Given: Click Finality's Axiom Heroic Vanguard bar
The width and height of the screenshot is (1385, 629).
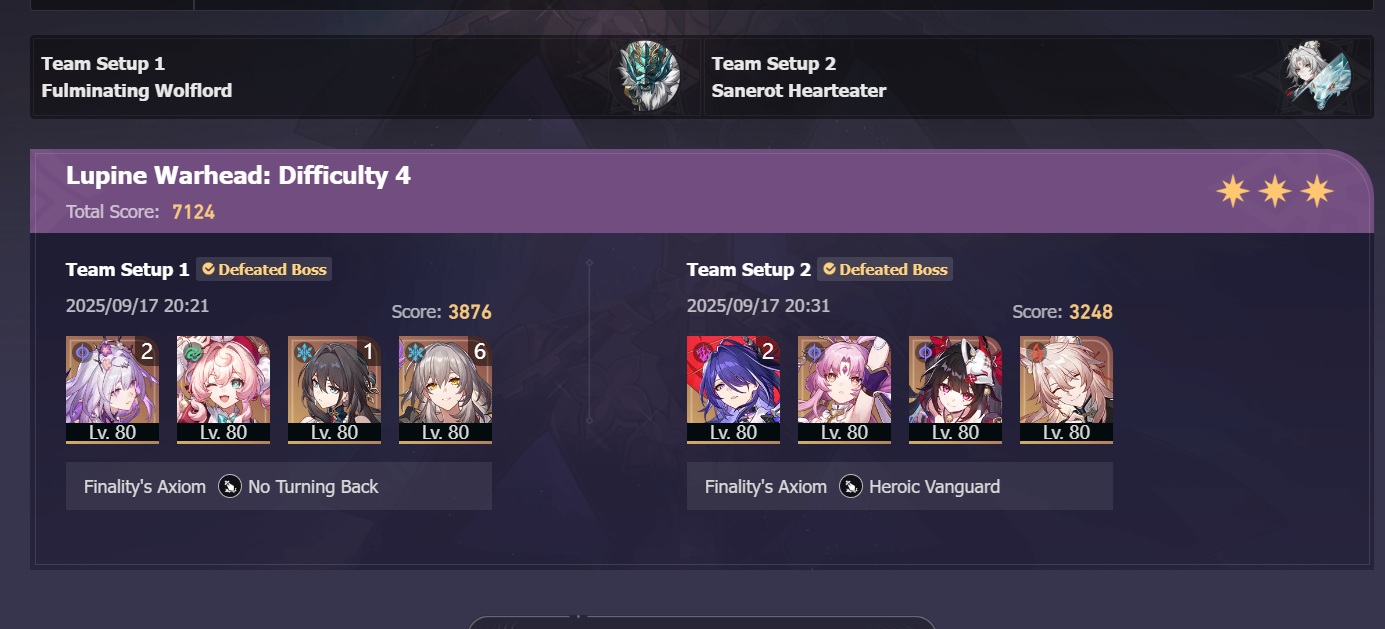Looking at the screenshot, I should [x=900, y=486].
